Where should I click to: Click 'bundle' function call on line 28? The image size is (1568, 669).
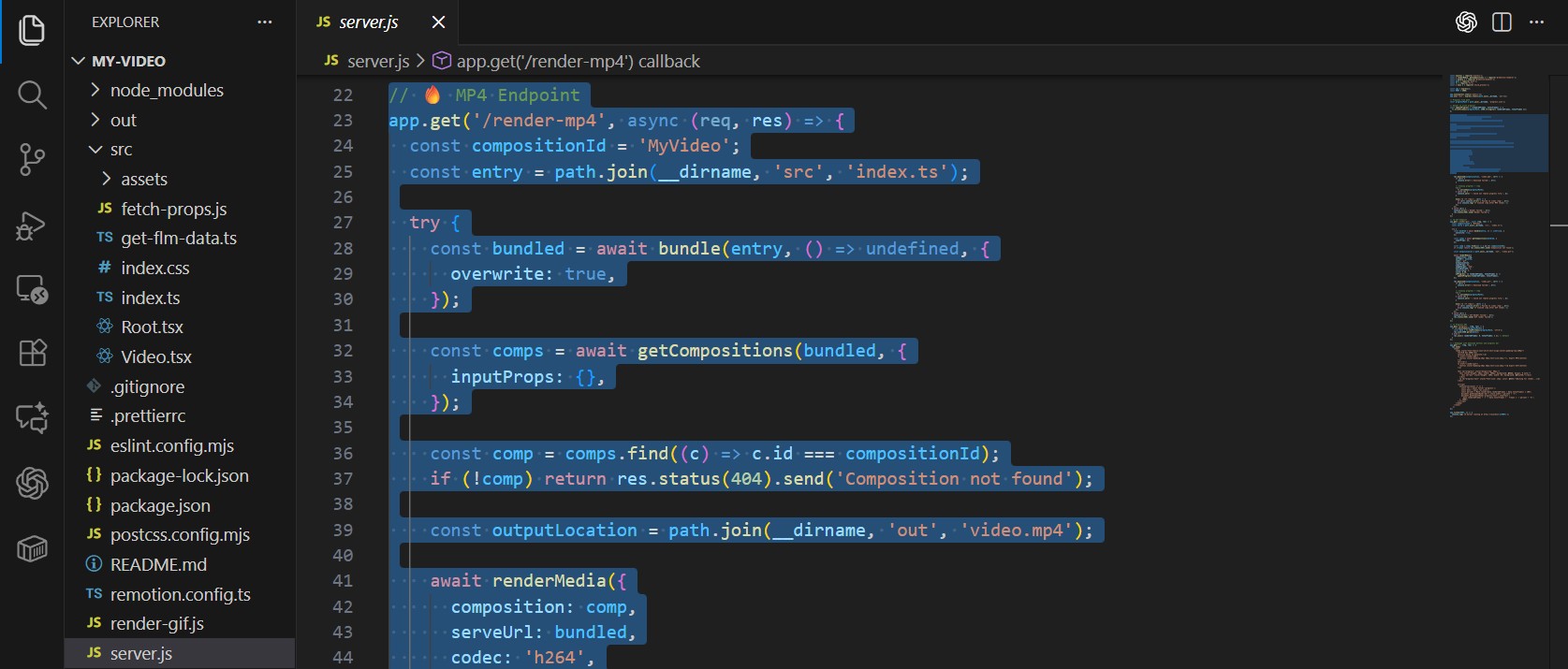(689, 249)
